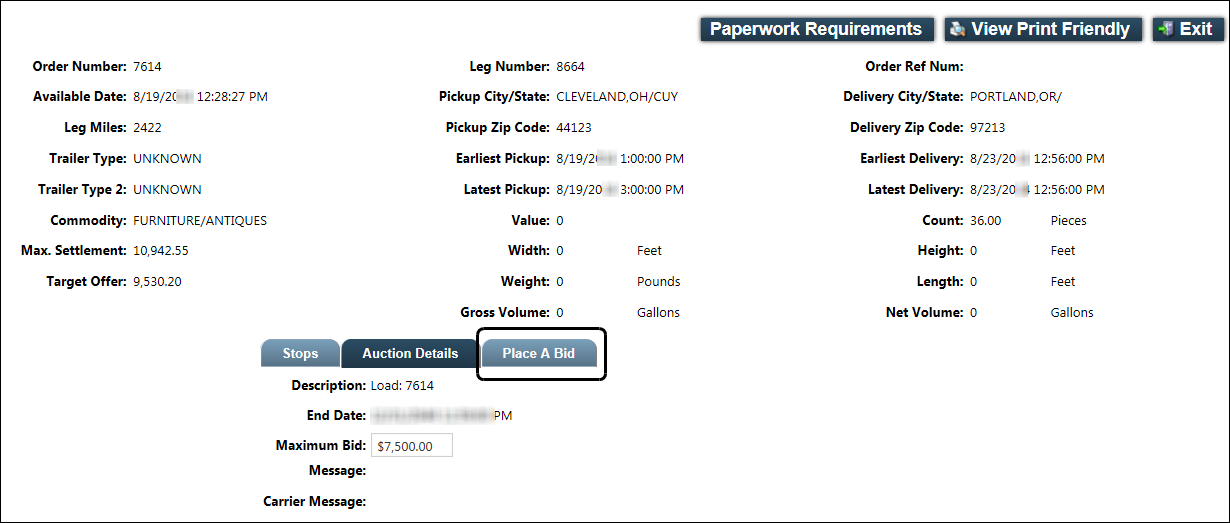Click the Net Volume Gallons unit
Screen dimensions: 1230x523
[x=1072, y=313]
